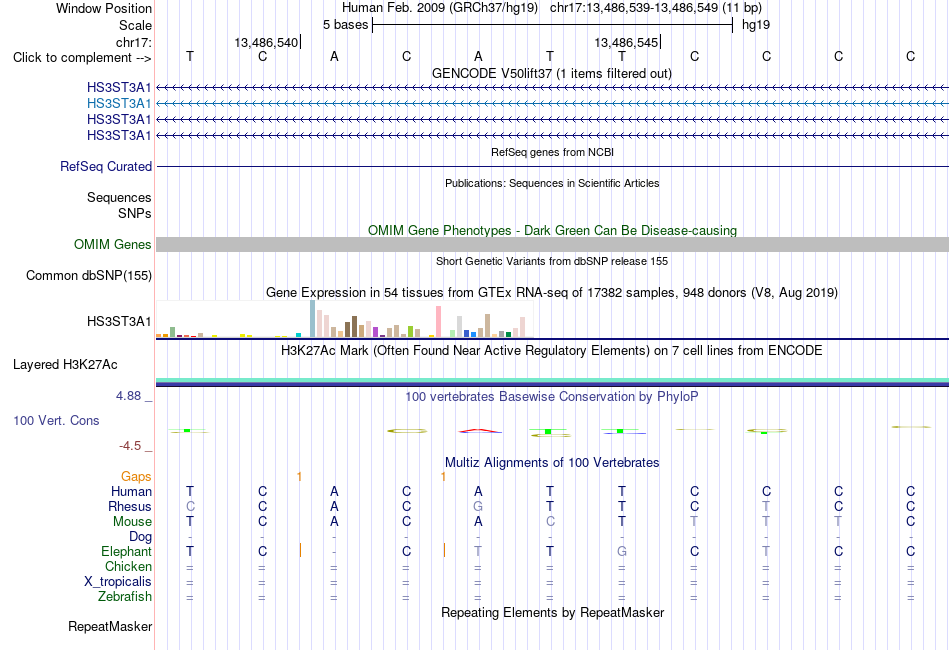
Task: Click the 100 Vert. Cons track label
Action: 56,420
